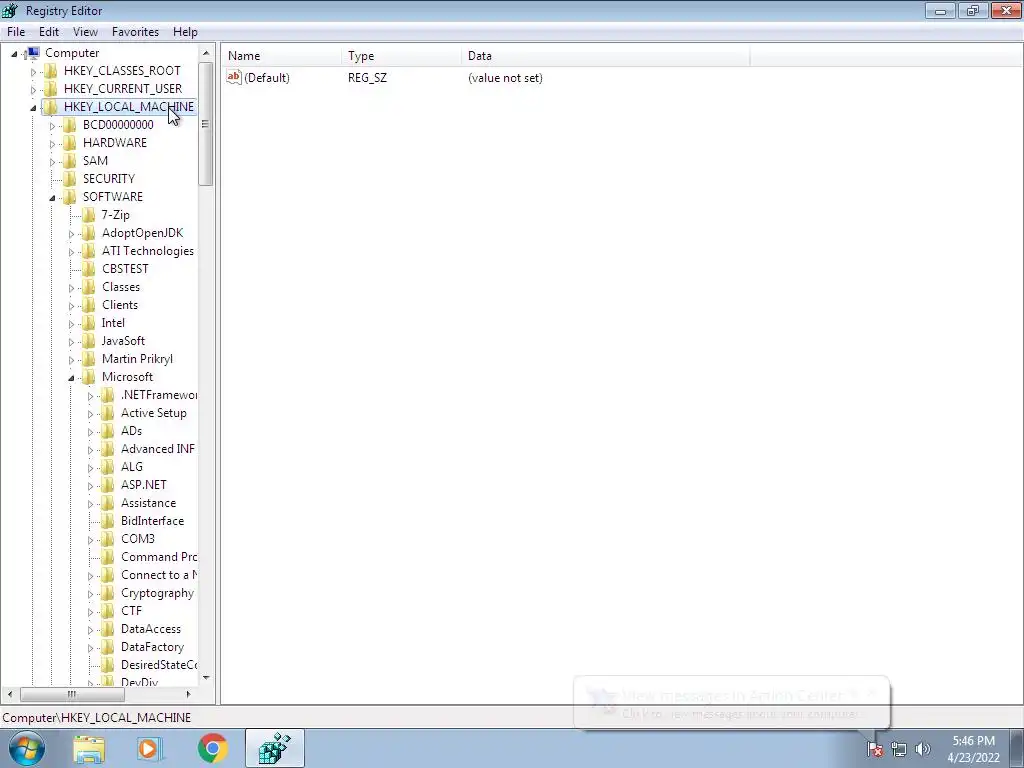Click the Martin Prikryl folder icon

click(x=89, y=359)
